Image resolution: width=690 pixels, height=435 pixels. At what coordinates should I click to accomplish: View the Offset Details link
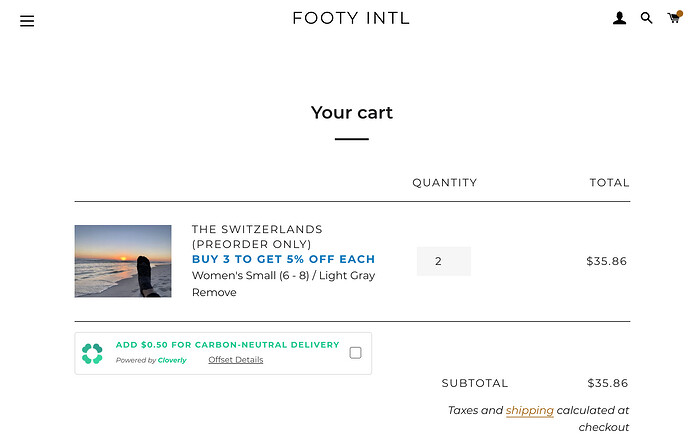(236, 360)
